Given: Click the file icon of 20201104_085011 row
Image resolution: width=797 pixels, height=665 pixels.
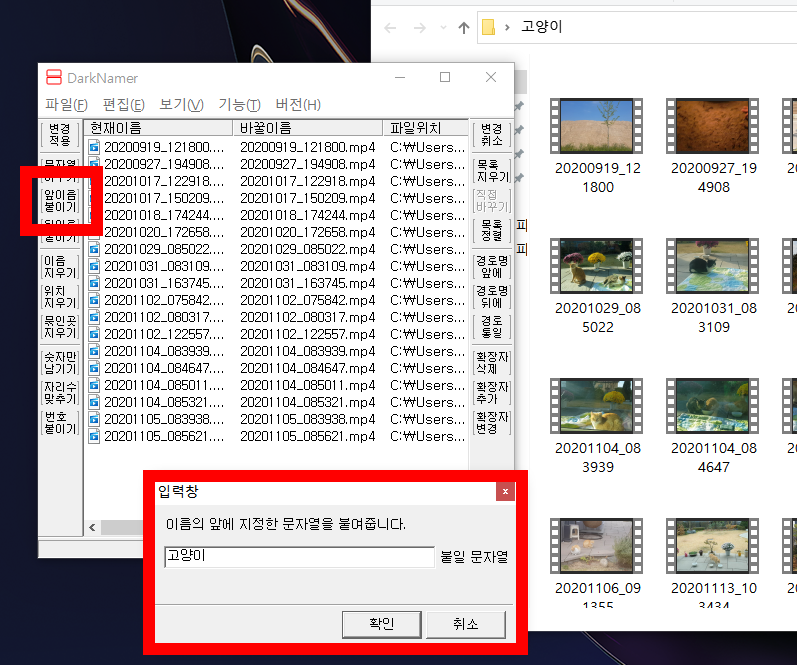Looking at the screenshot, I should pyautogui.click(x=94, y=385).
